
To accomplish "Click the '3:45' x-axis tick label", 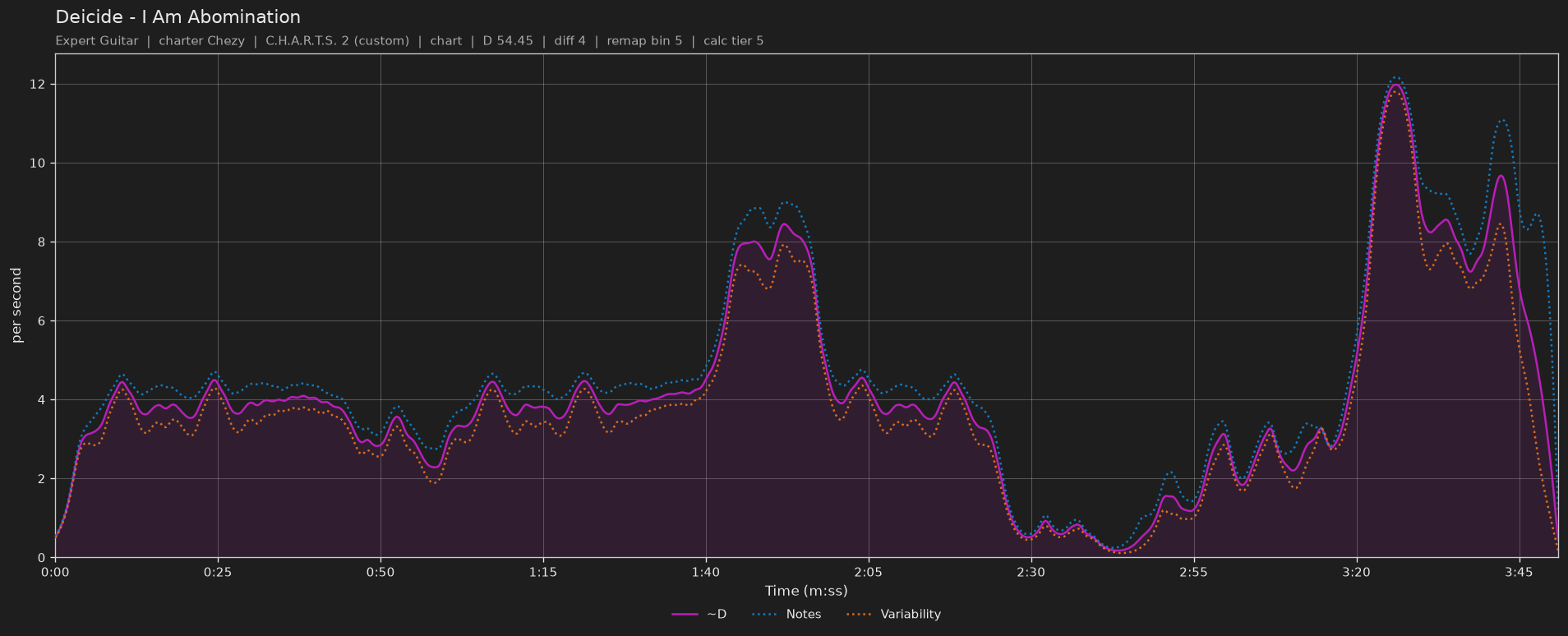I will [x=1519, y=573].
